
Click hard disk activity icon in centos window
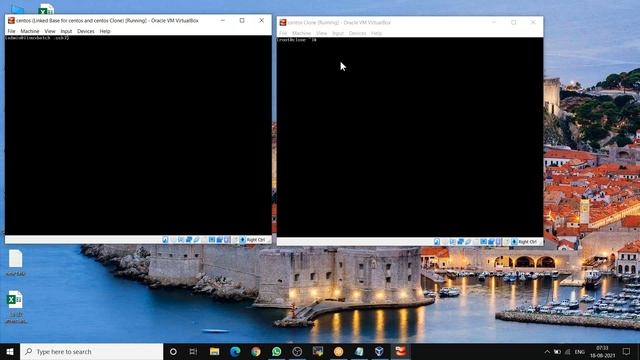[165, 240]
